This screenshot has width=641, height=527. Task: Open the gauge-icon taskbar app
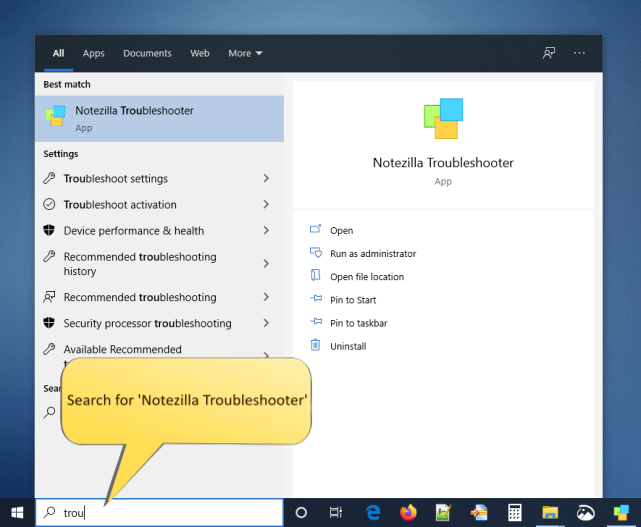tap(585, 512)
